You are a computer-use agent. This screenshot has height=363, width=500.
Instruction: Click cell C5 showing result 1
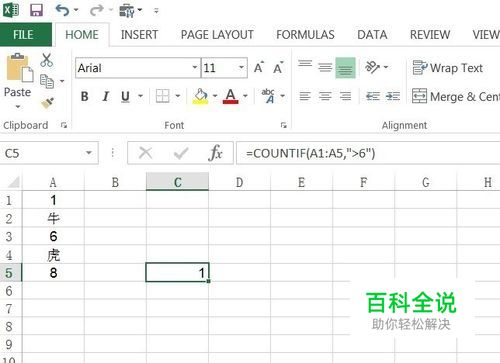pos(177,273)
